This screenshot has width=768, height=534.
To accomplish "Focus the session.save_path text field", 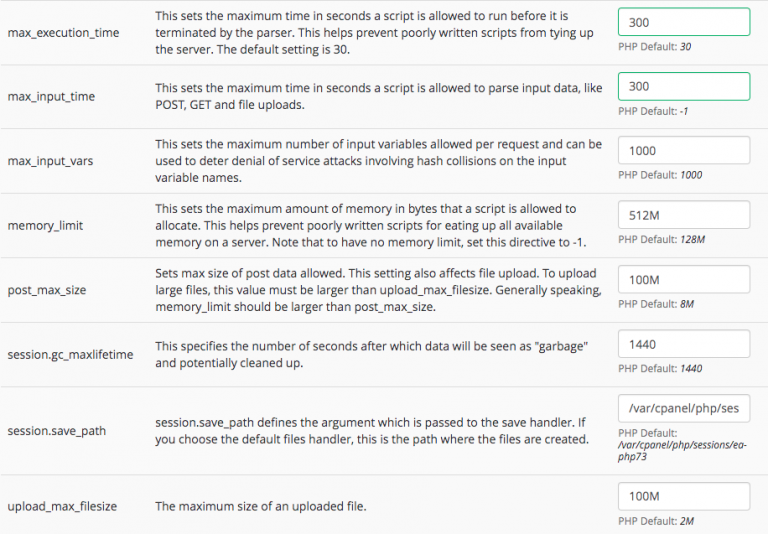I will click(684, 408).
